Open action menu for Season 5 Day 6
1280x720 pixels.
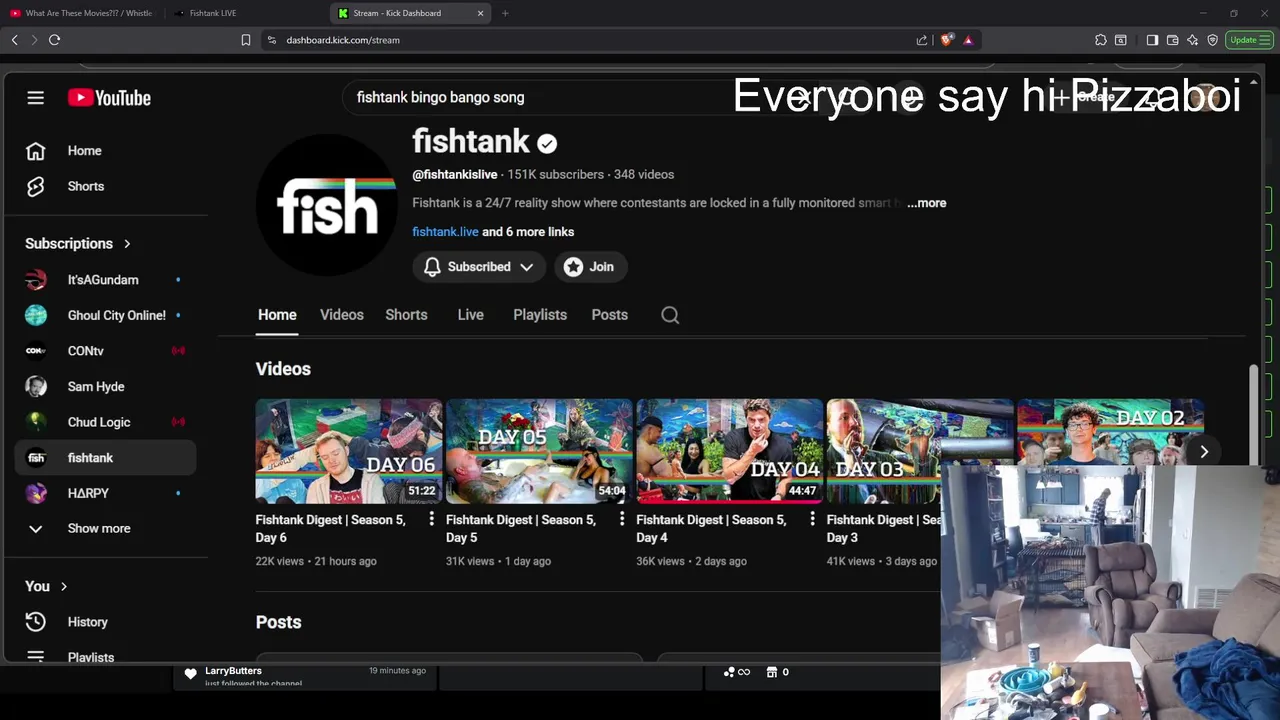click(x=432, y=519)
